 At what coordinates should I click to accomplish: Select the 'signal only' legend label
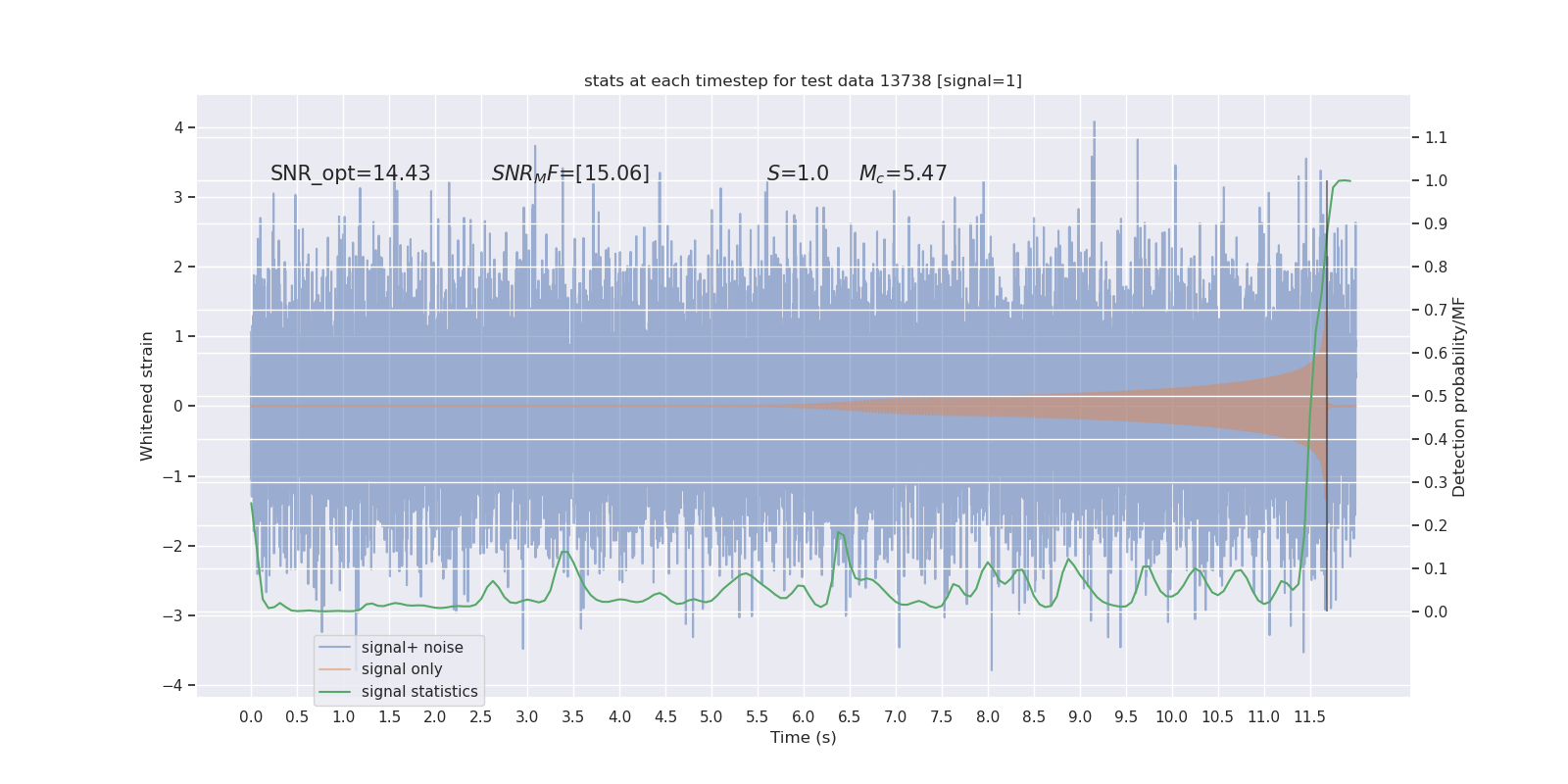[402, 669]
